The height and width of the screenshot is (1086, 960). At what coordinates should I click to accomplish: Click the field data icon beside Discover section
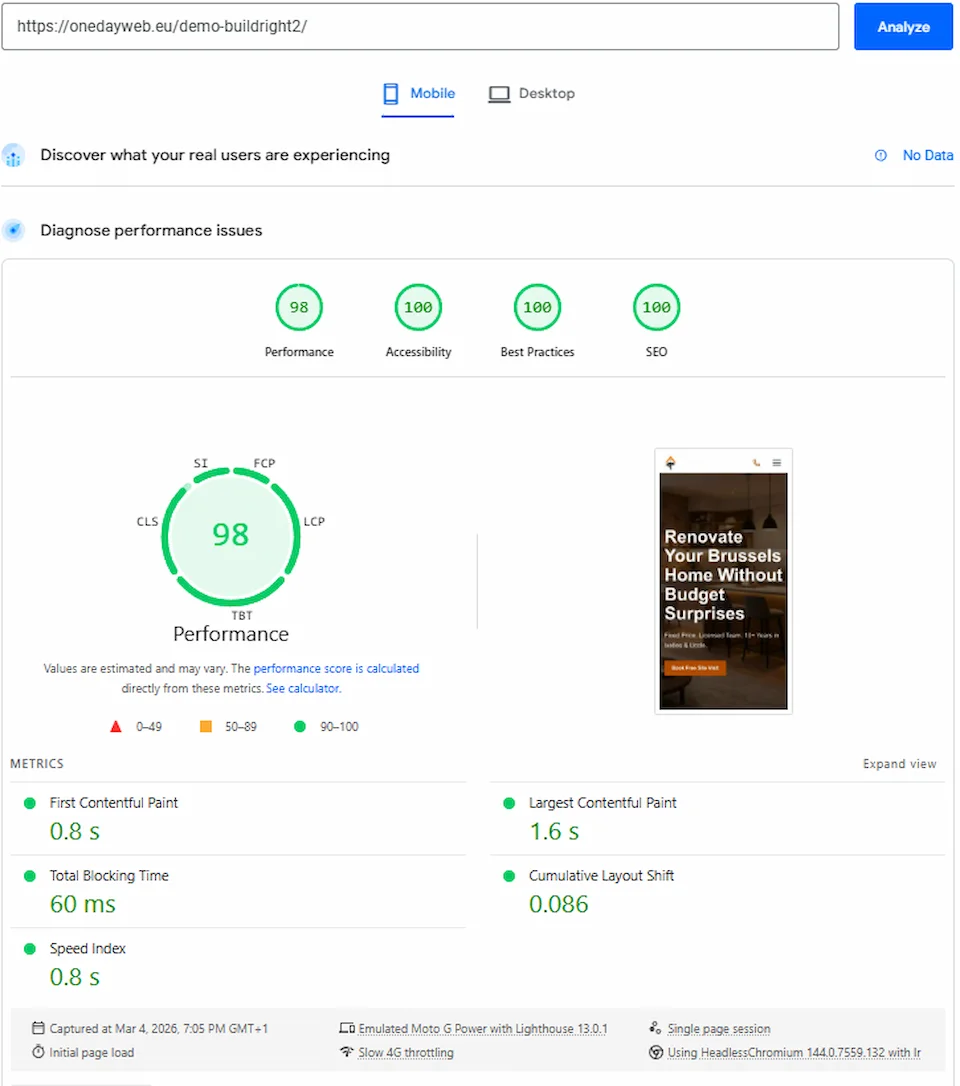coord(14,155)
